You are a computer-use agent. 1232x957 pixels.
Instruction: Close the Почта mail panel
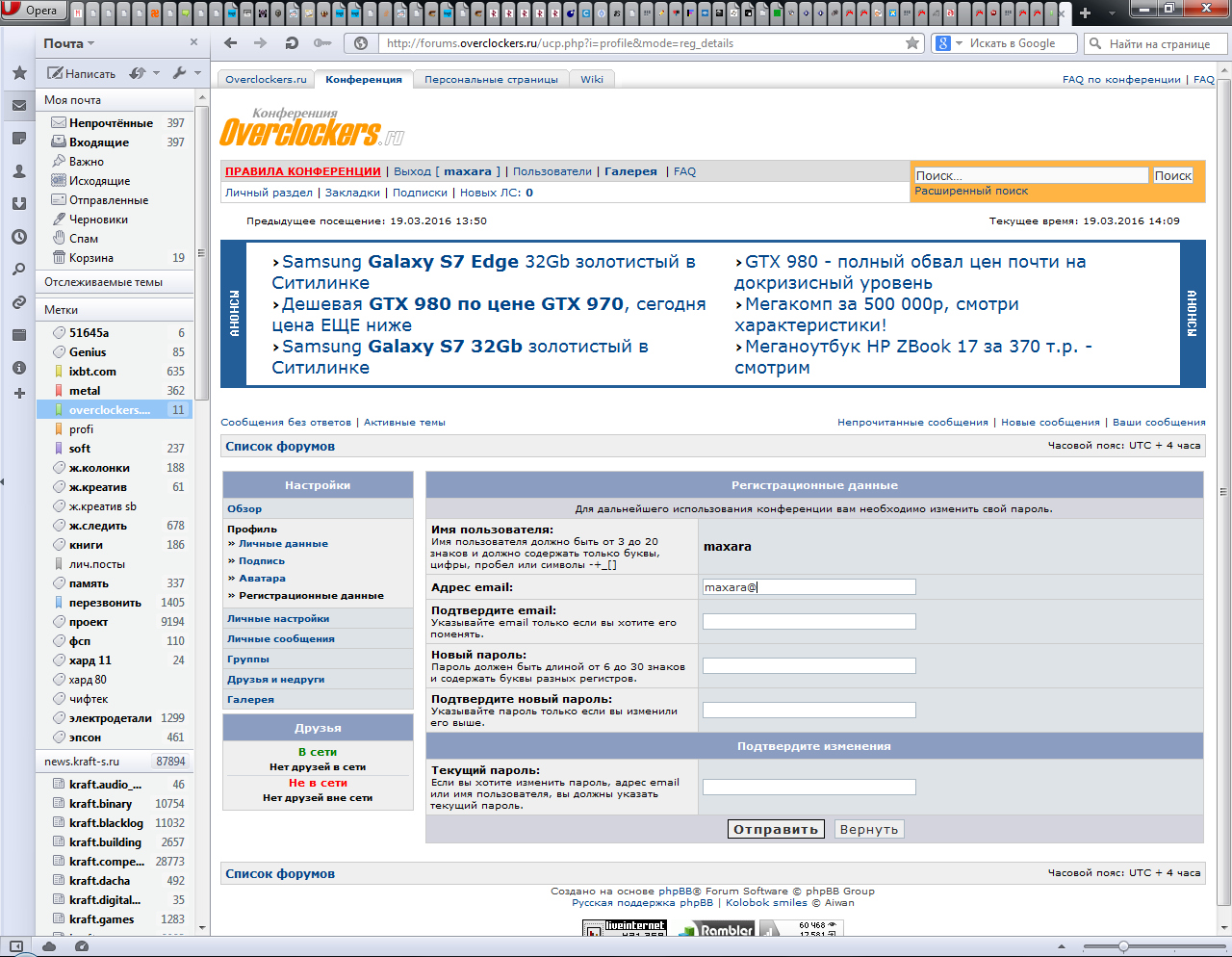(x=193, y=42)
